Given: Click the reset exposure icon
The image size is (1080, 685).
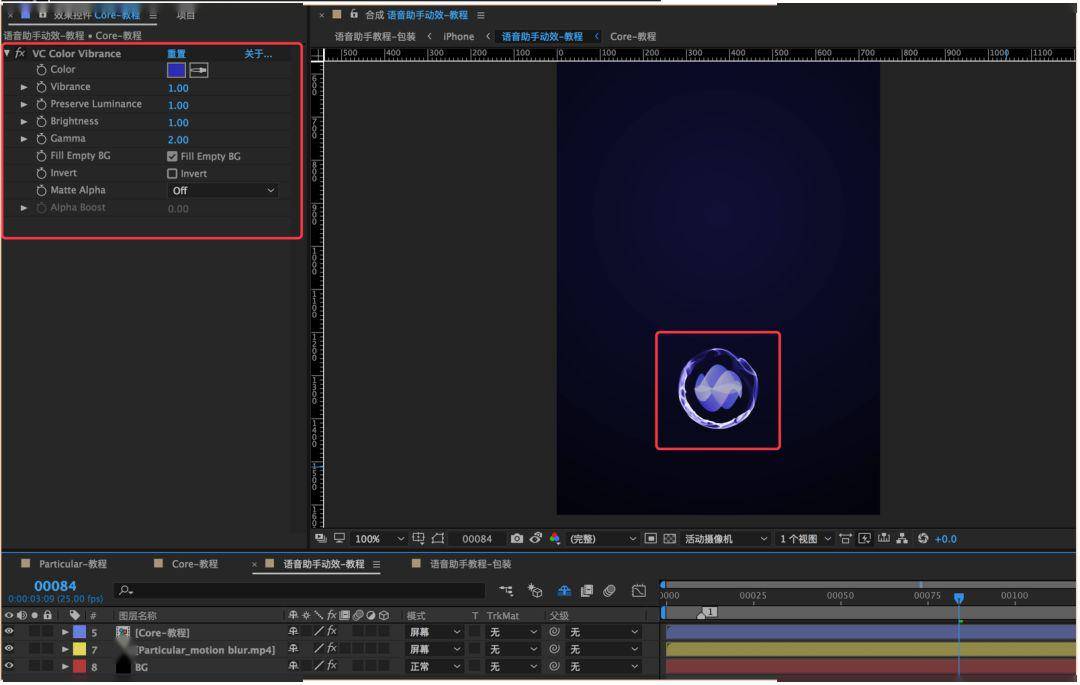Looking at the screenshot, I should [923, 538].
